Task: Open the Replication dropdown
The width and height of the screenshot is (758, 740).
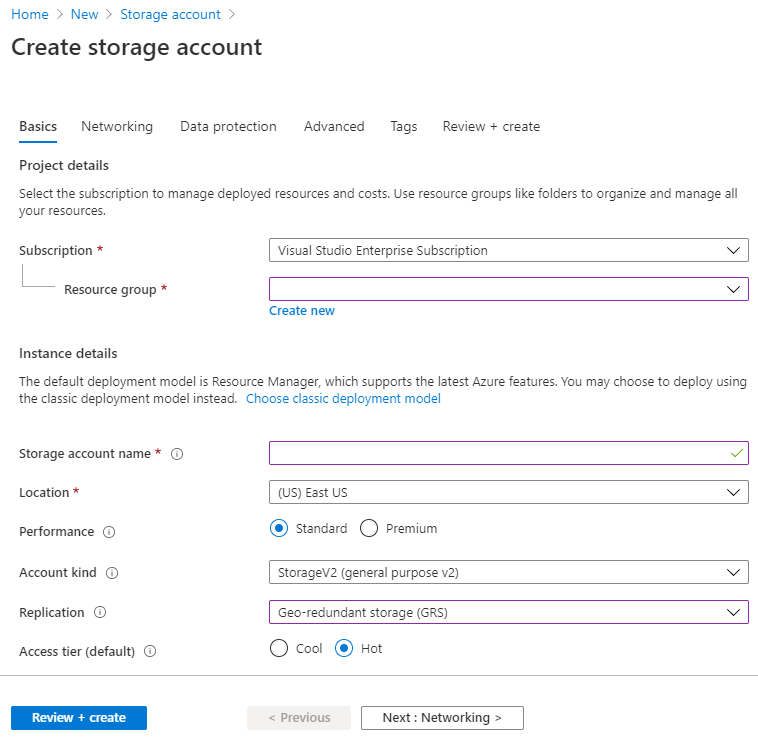Action: tap(508, 611)
